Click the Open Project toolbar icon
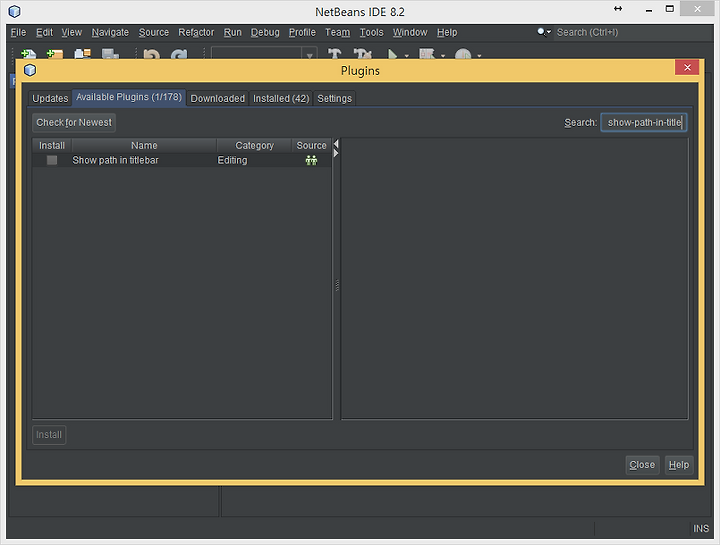The image size is (720, 545). tap(83, 54)
